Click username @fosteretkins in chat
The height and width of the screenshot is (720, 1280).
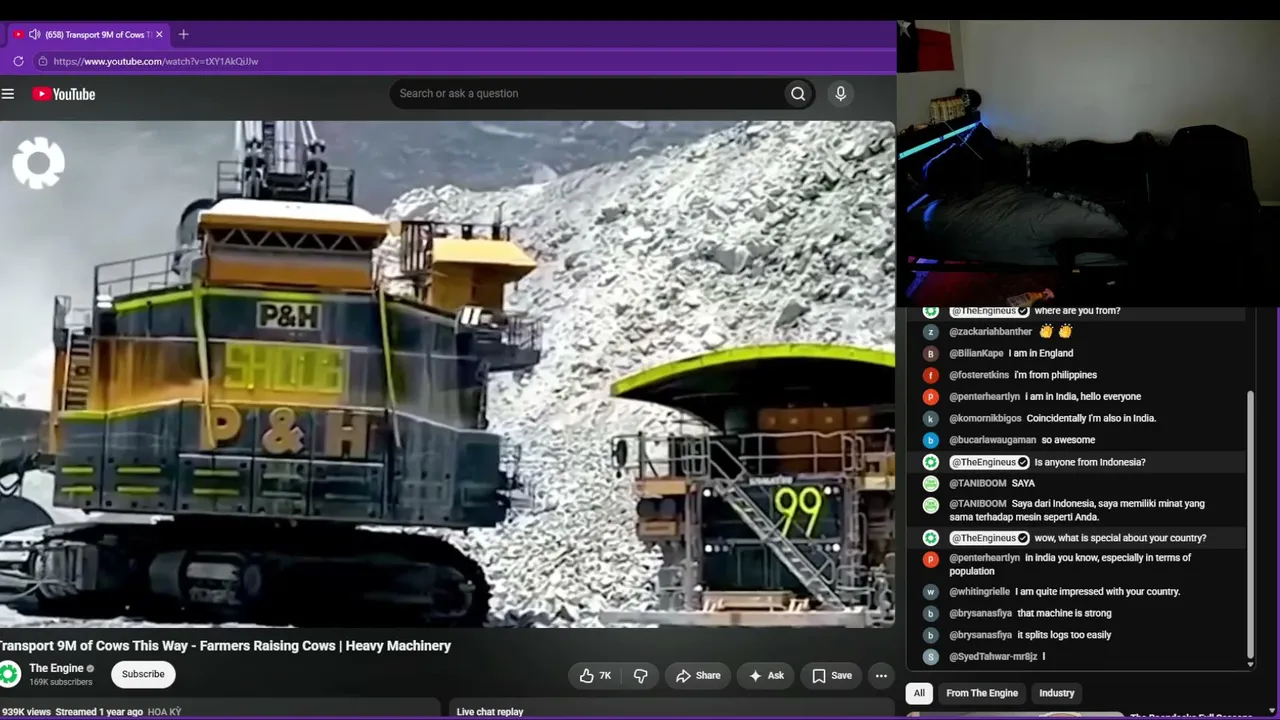(978, 375)
